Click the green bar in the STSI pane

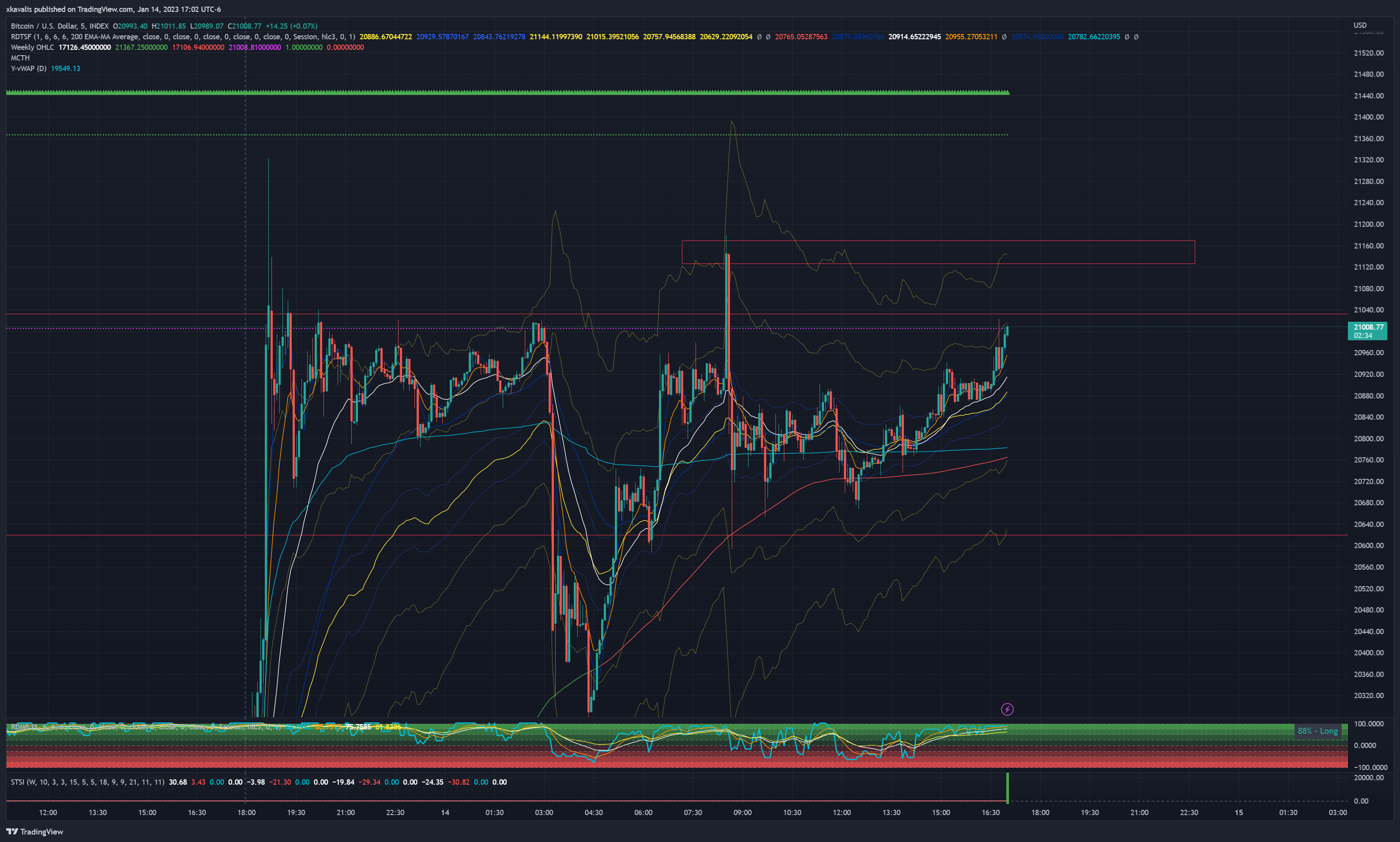tap(1007, 788)
